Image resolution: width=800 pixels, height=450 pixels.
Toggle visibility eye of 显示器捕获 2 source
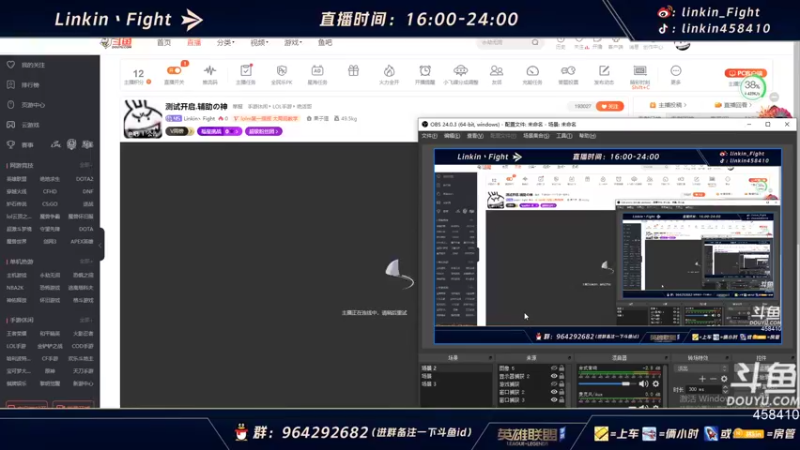pos(554,376)
